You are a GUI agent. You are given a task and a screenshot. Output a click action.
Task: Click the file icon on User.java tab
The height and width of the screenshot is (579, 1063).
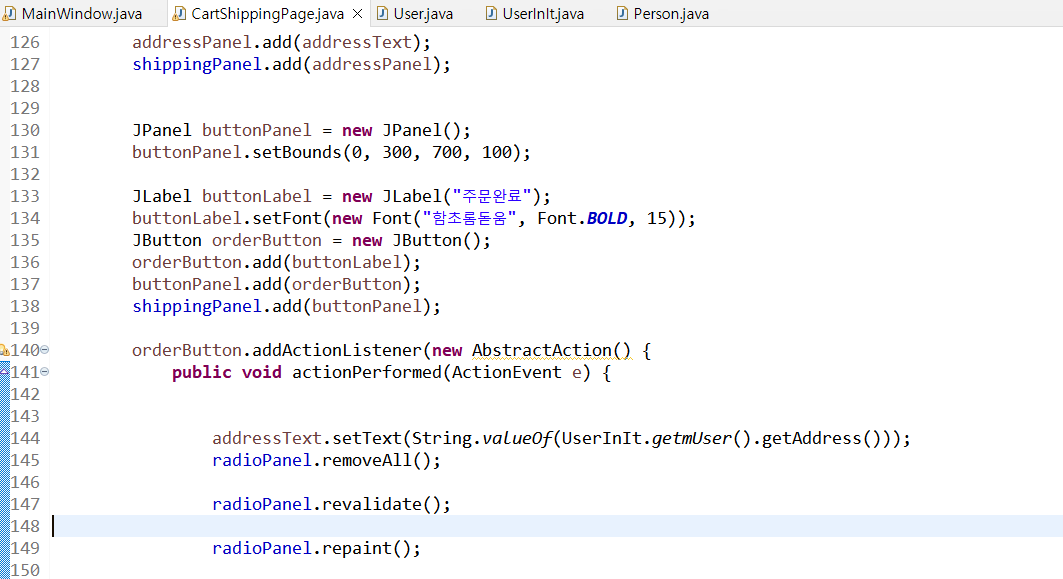point(382,14)
